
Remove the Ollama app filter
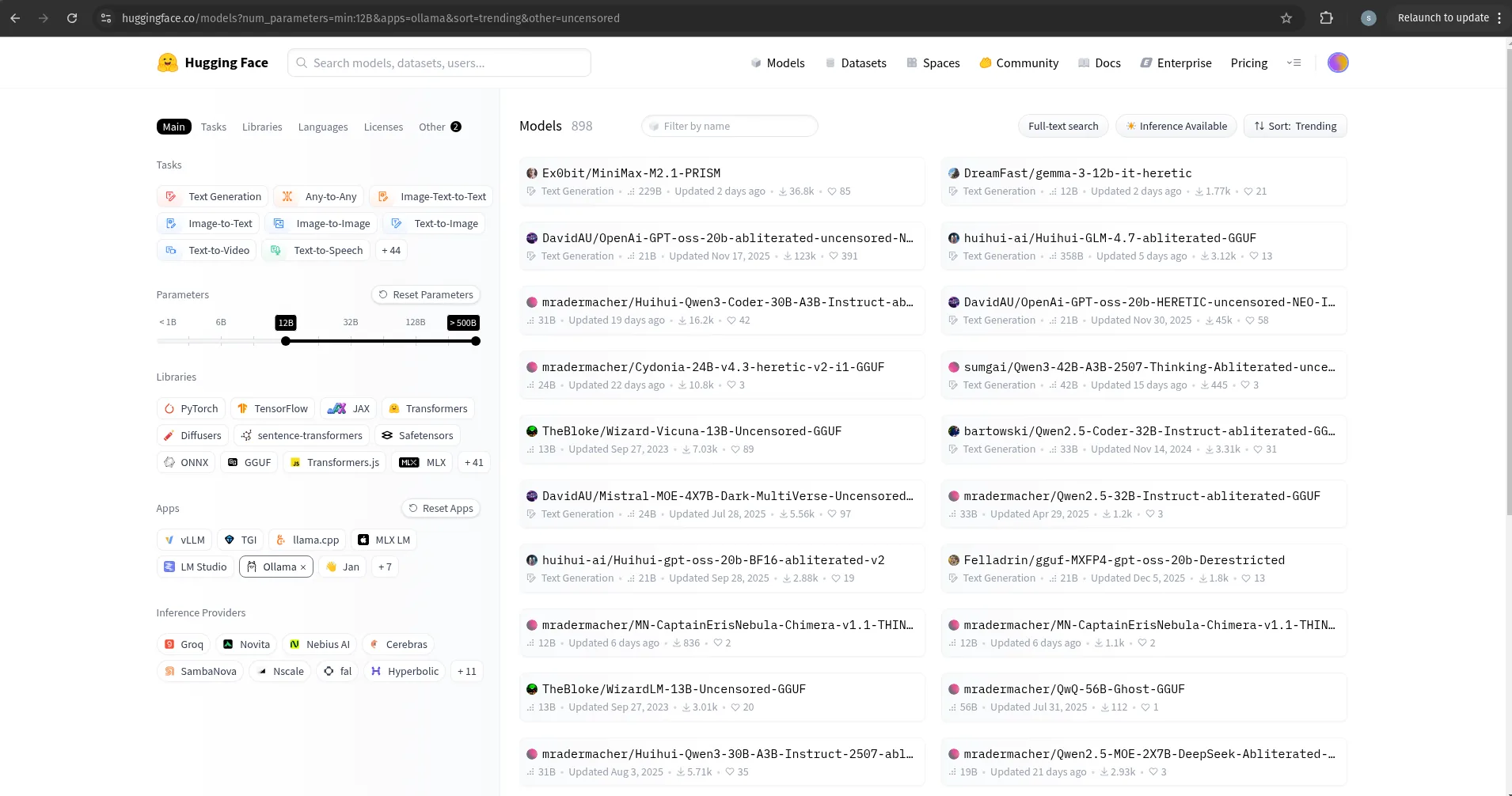pos(303,567)
